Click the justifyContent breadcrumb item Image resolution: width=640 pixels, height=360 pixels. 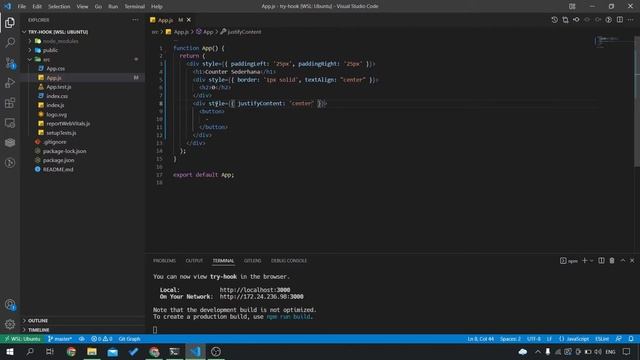(241, 32)
